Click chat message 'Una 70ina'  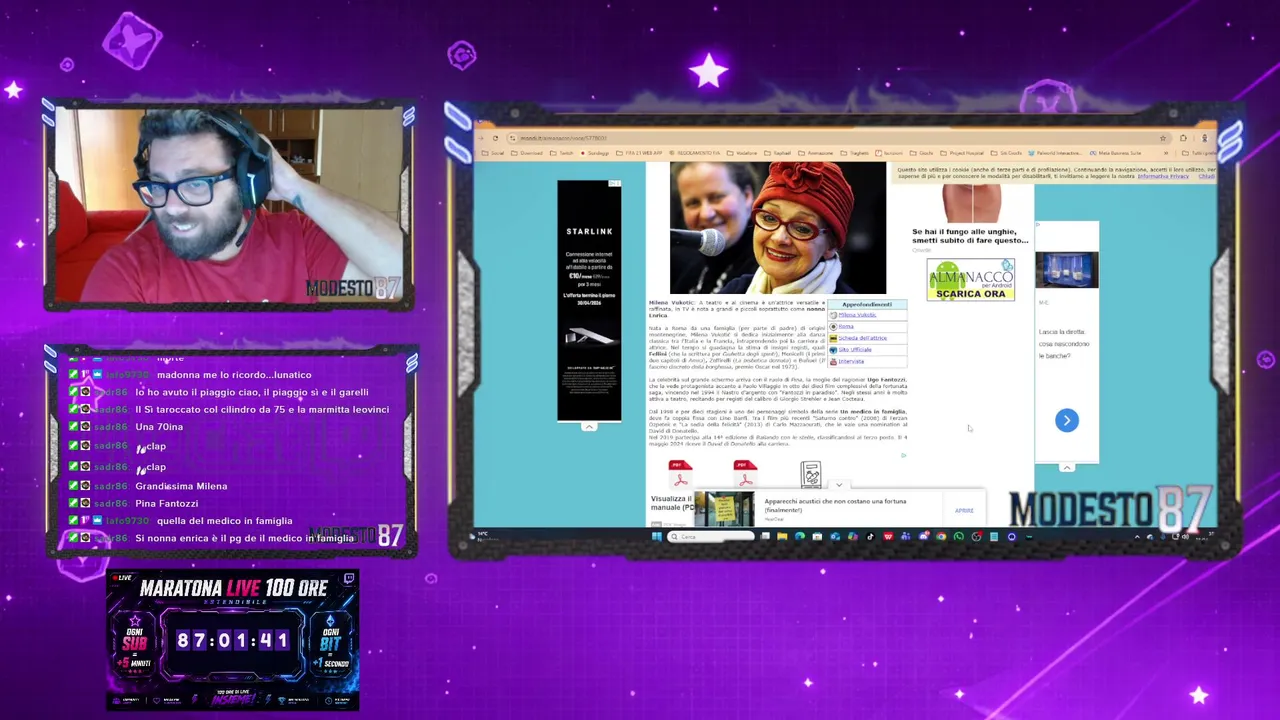(x=159, y=427)
